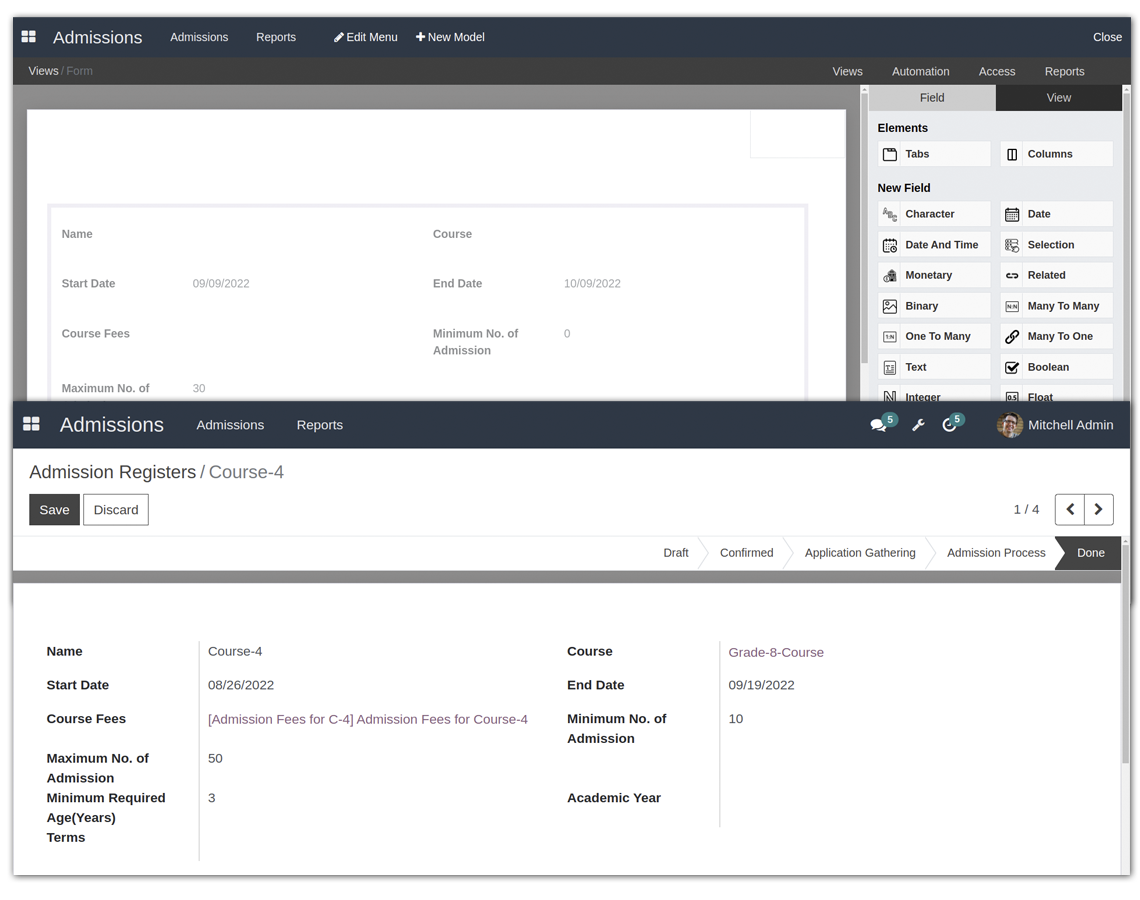The width and height of the screenshot is (1140, 900).
Task: Open the activities clock icon
Action: coord(949,425)
